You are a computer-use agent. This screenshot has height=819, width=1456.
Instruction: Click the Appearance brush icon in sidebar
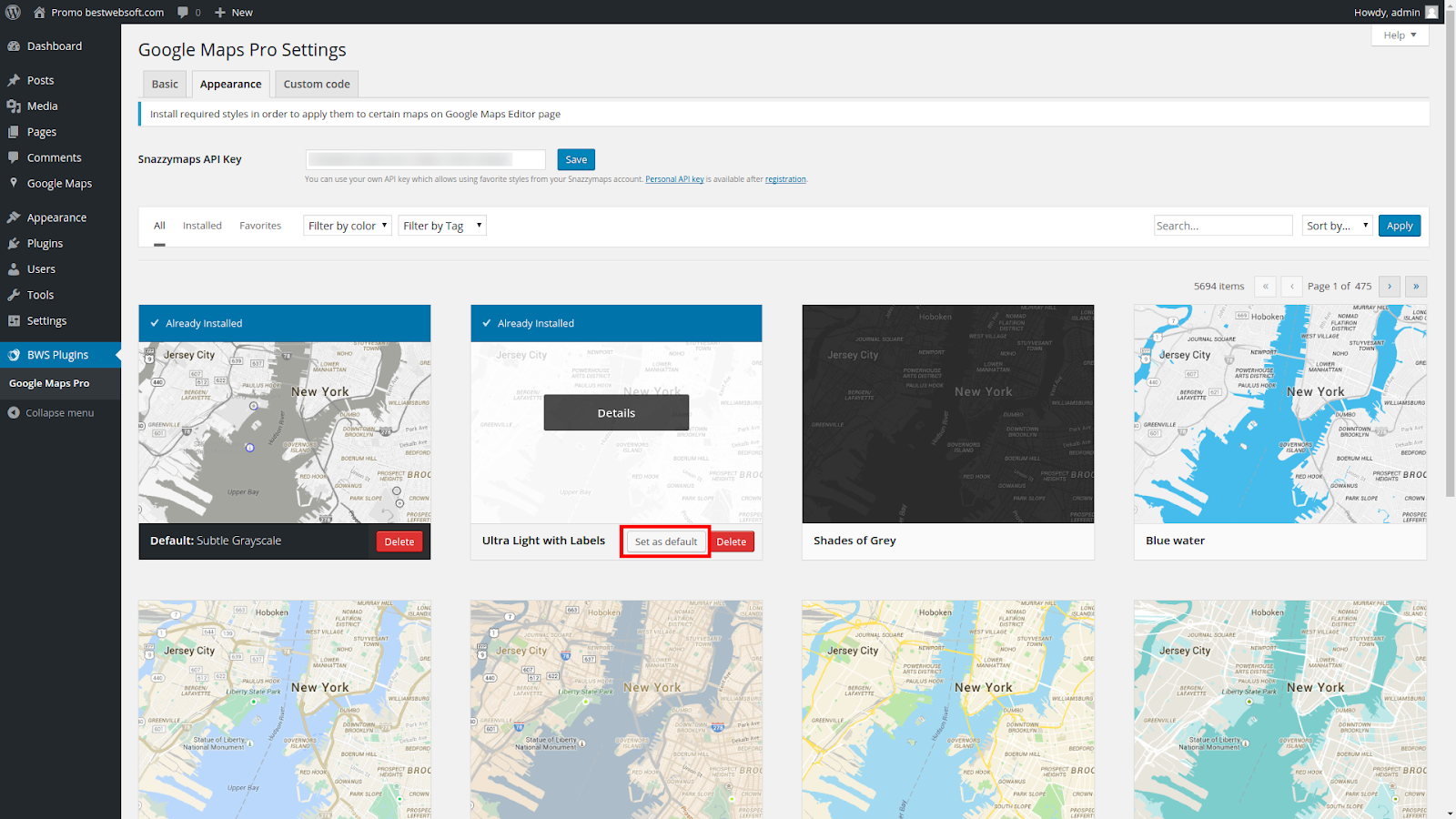[x=14, y=217]
